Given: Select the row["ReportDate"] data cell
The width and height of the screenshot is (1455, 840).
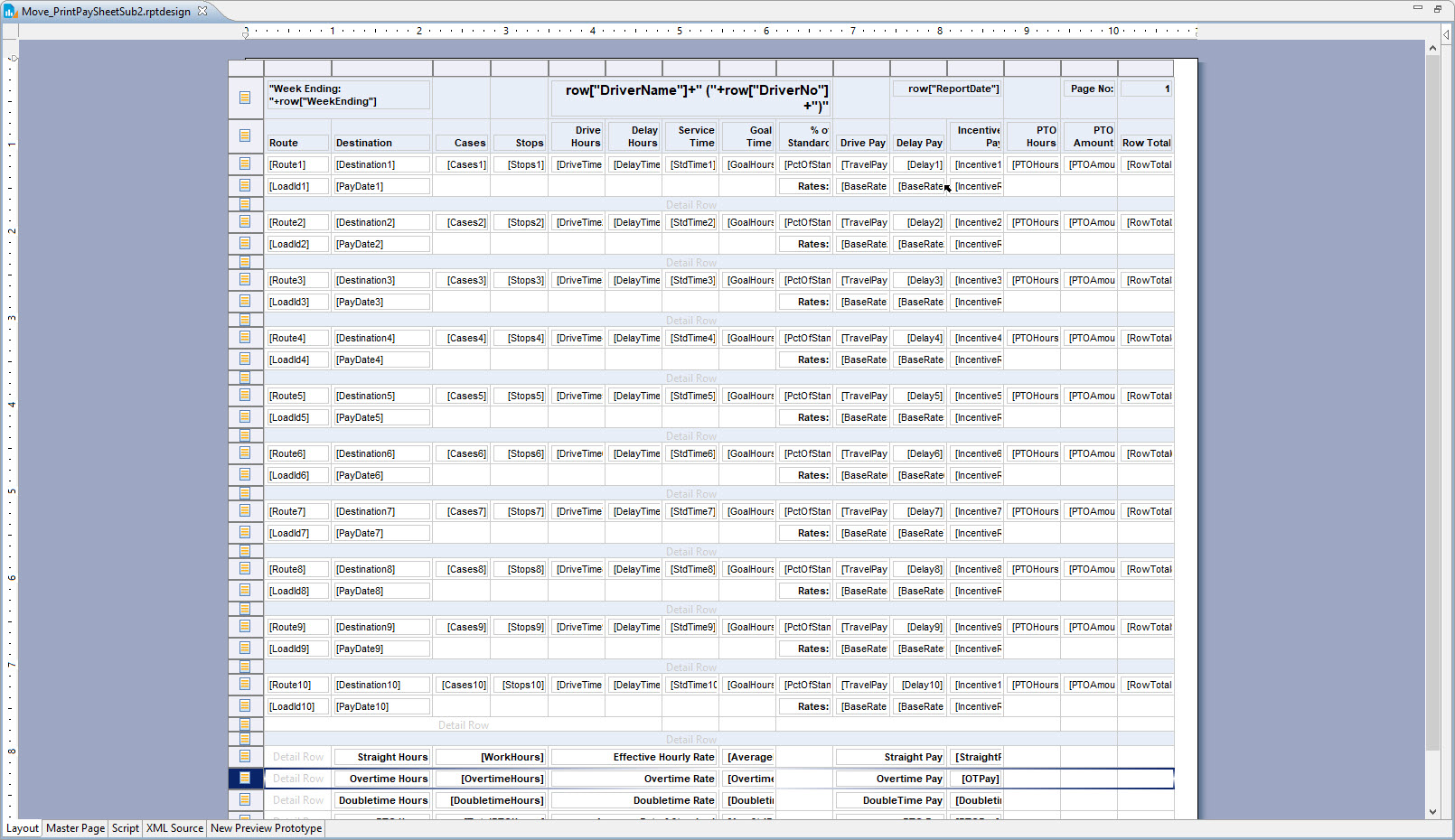Looking at the screenshot, I should (946, 89).
